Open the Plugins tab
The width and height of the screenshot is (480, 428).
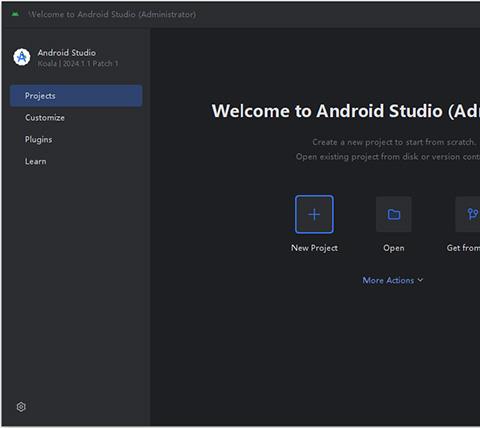click(76, 139)
